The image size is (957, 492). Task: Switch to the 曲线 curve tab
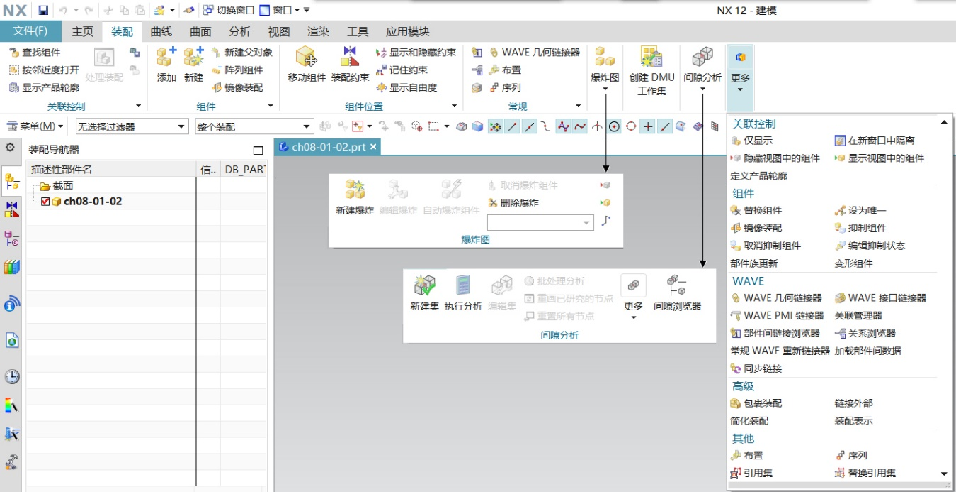tap(161, 32)
